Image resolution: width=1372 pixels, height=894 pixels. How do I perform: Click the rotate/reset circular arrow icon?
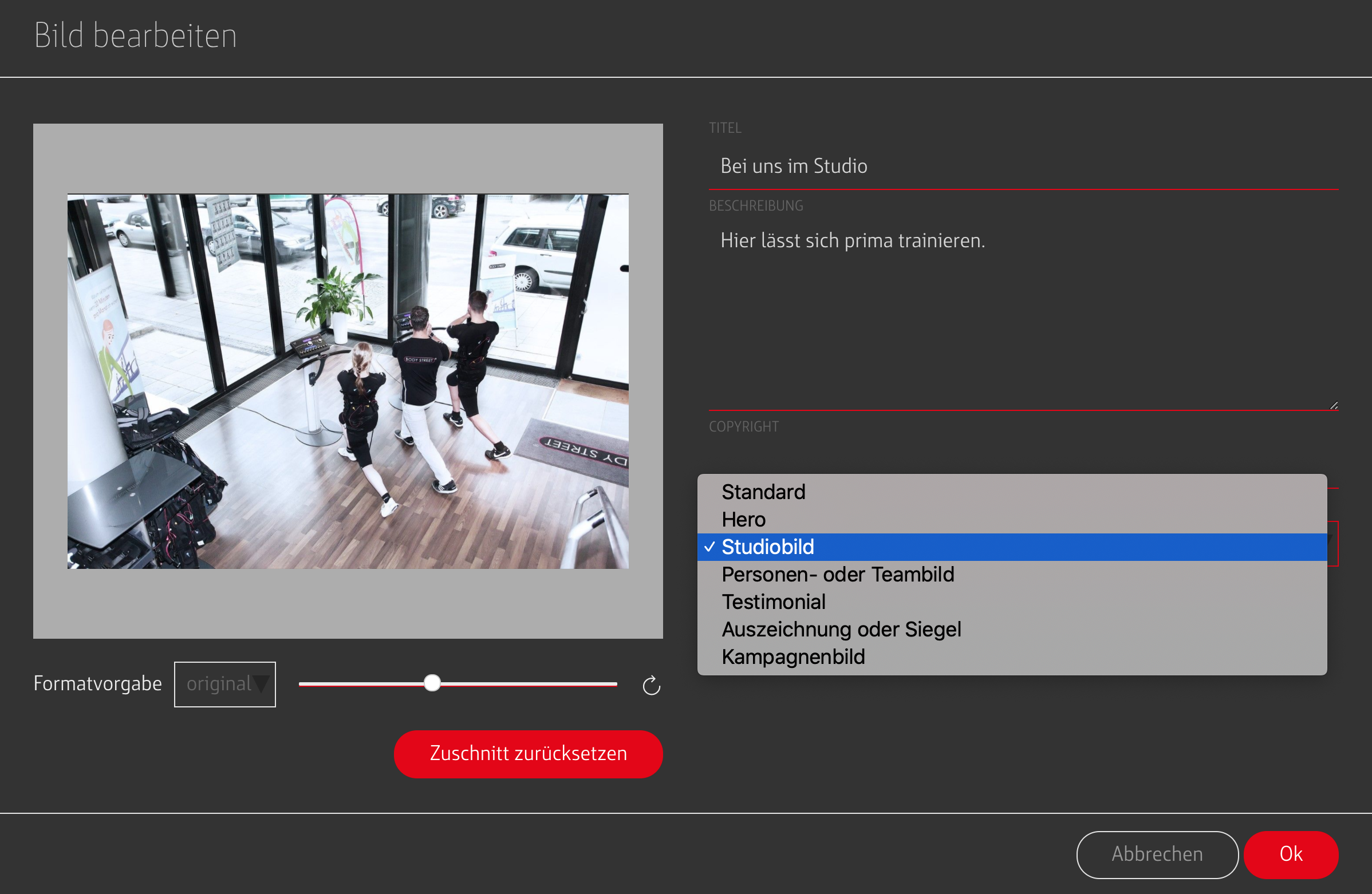point(651,685)
